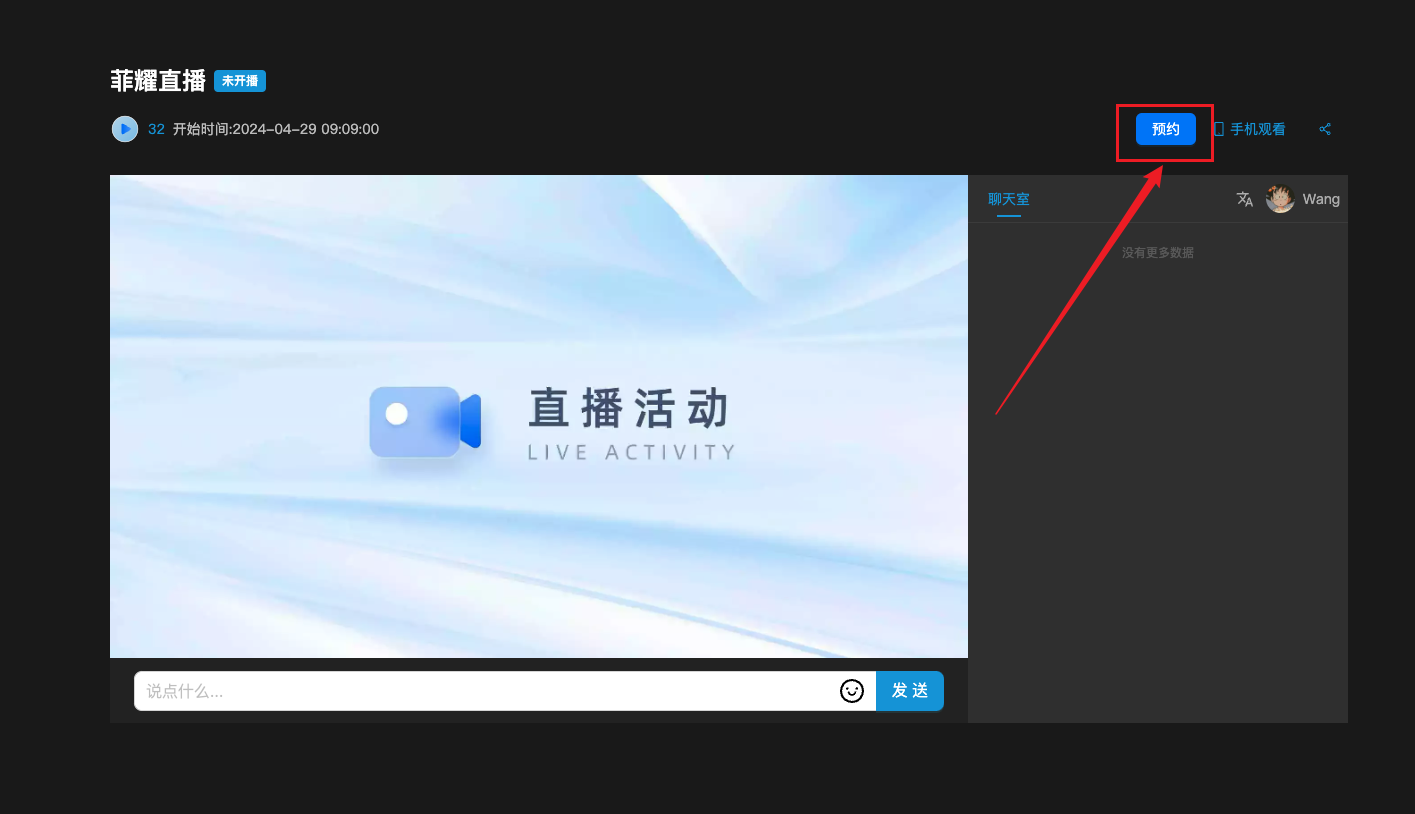
Task: Switch to the 聊天室 tab
Action: pyautogui.click(x=1008, y=199)
